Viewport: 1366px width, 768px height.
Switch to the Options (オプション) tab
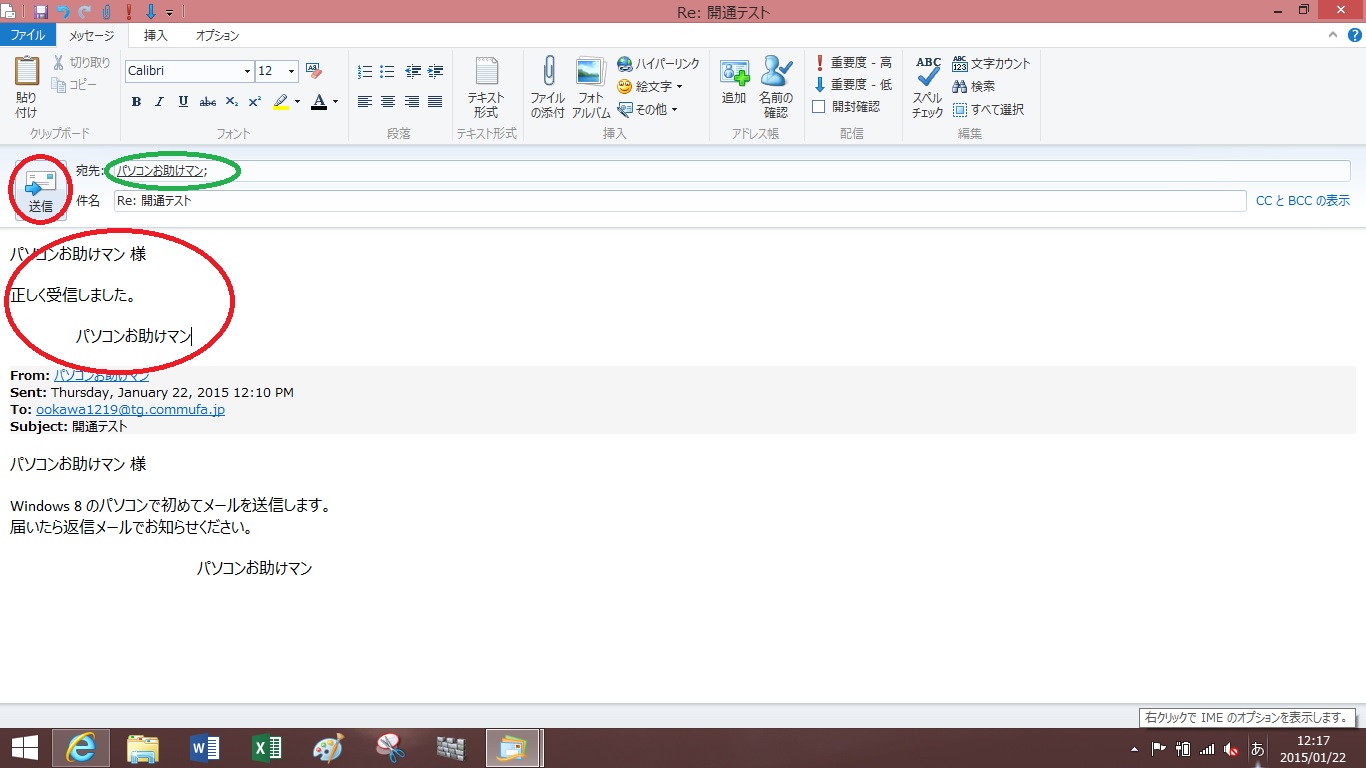217,35
